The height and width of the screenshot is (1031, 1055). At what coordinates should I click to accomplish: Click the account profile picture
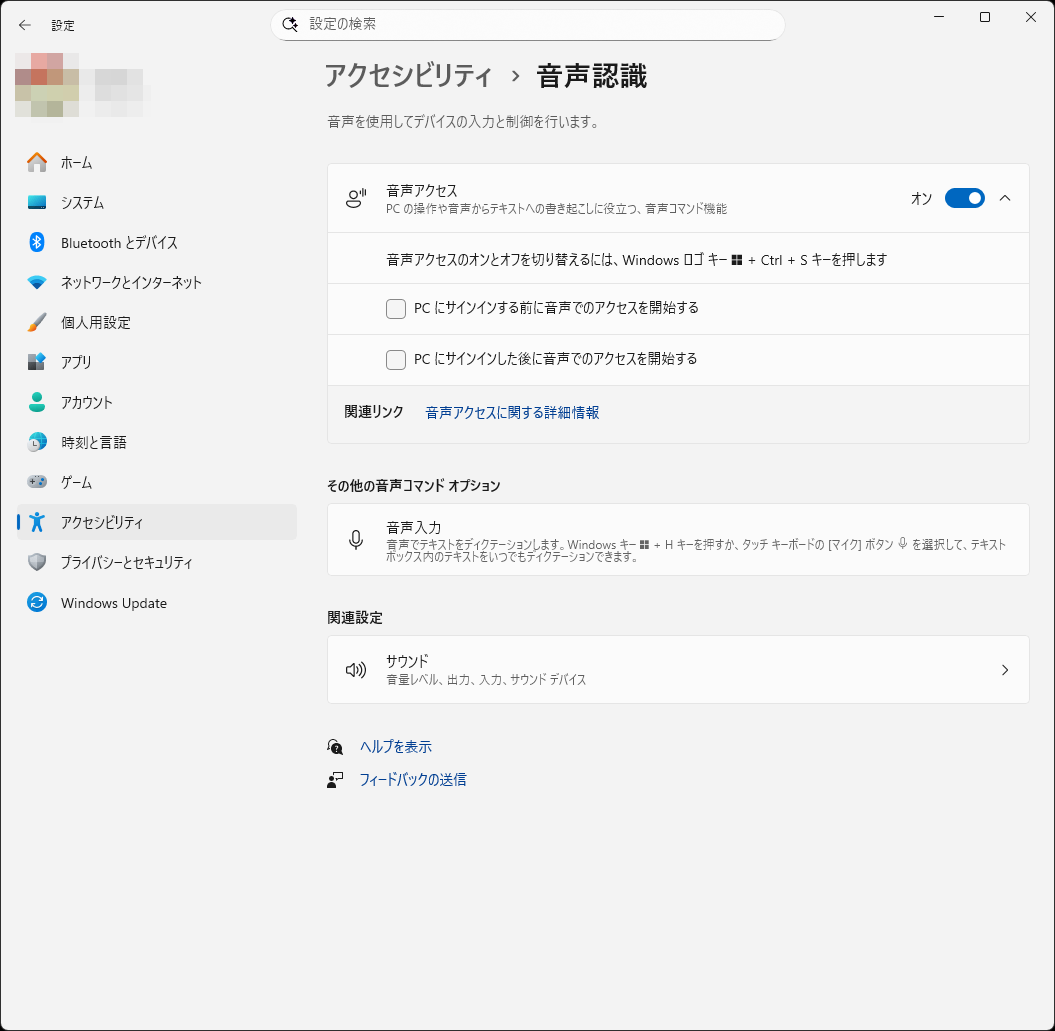[x=46, y=85]
